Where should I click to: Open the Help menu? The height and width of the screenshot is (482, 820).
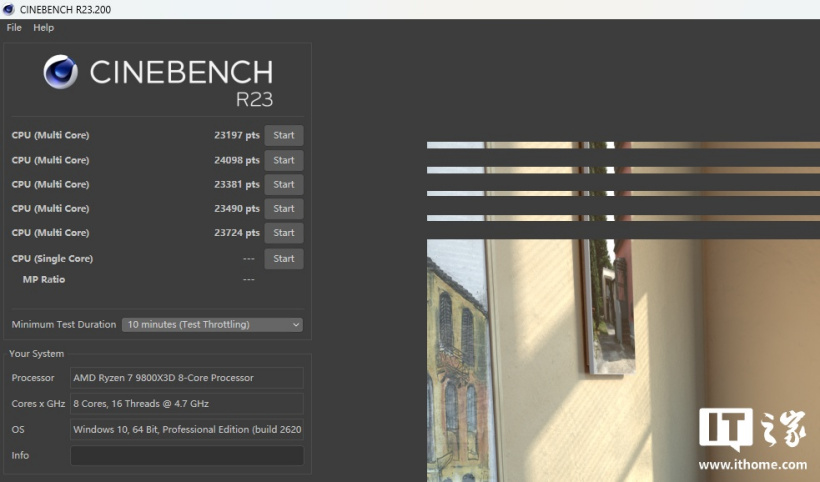[x=43, y=28]
